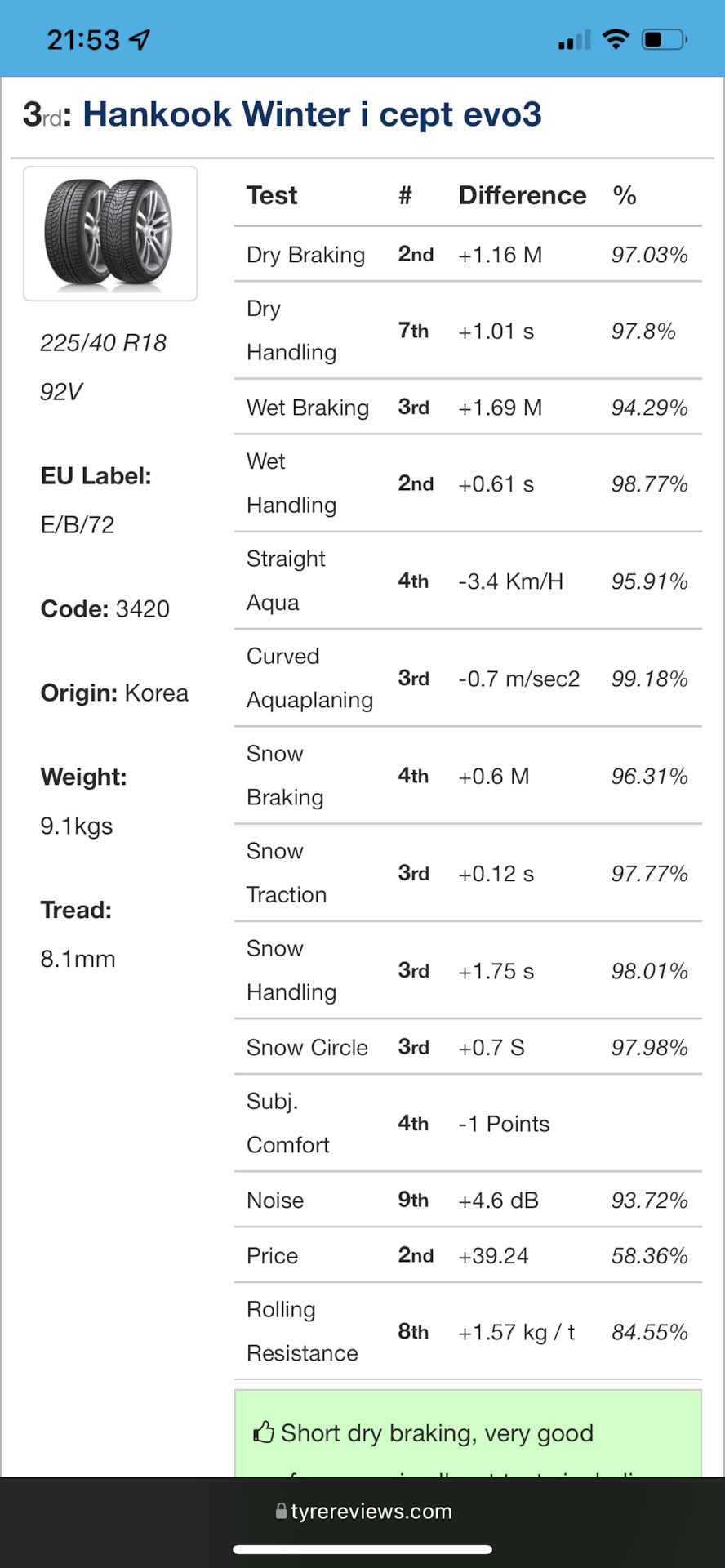
Task: Tap the Short dry braking green summary box
Action: tap(468, 1434)
